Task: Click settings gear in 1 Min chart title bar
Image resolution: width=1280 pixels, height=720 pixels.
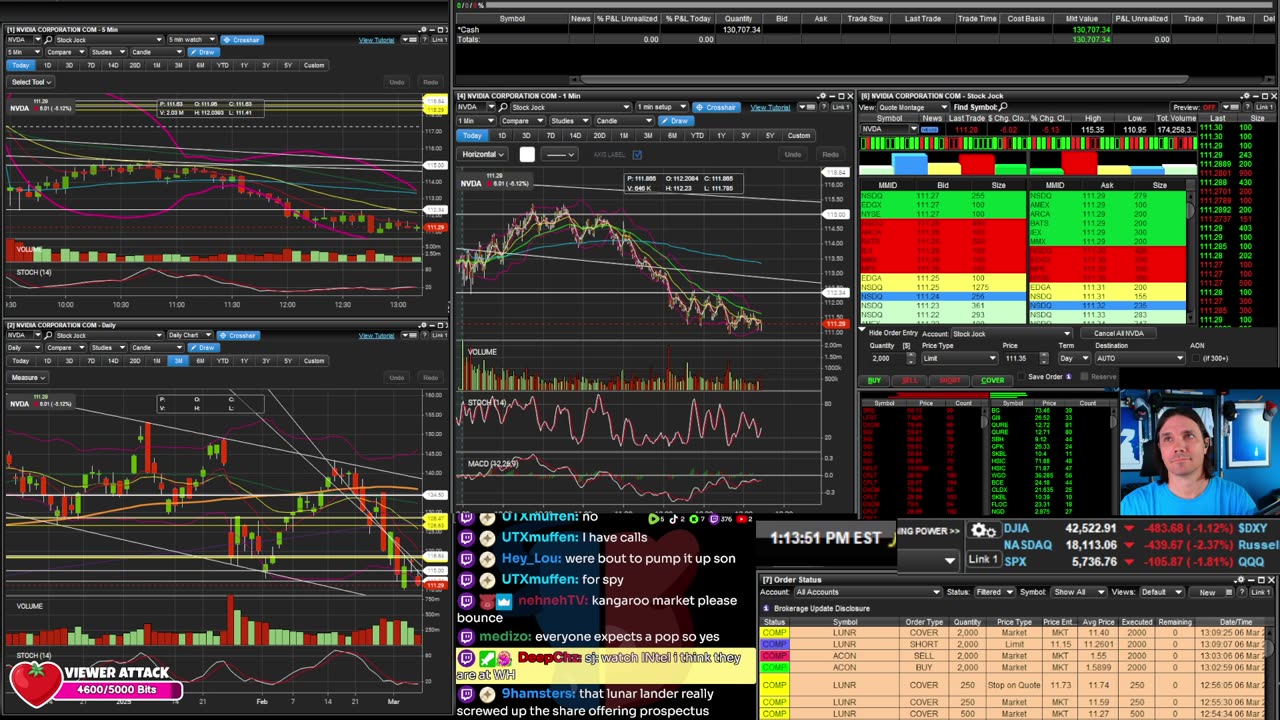Action: pyautogui.click(x=821, y=96)
